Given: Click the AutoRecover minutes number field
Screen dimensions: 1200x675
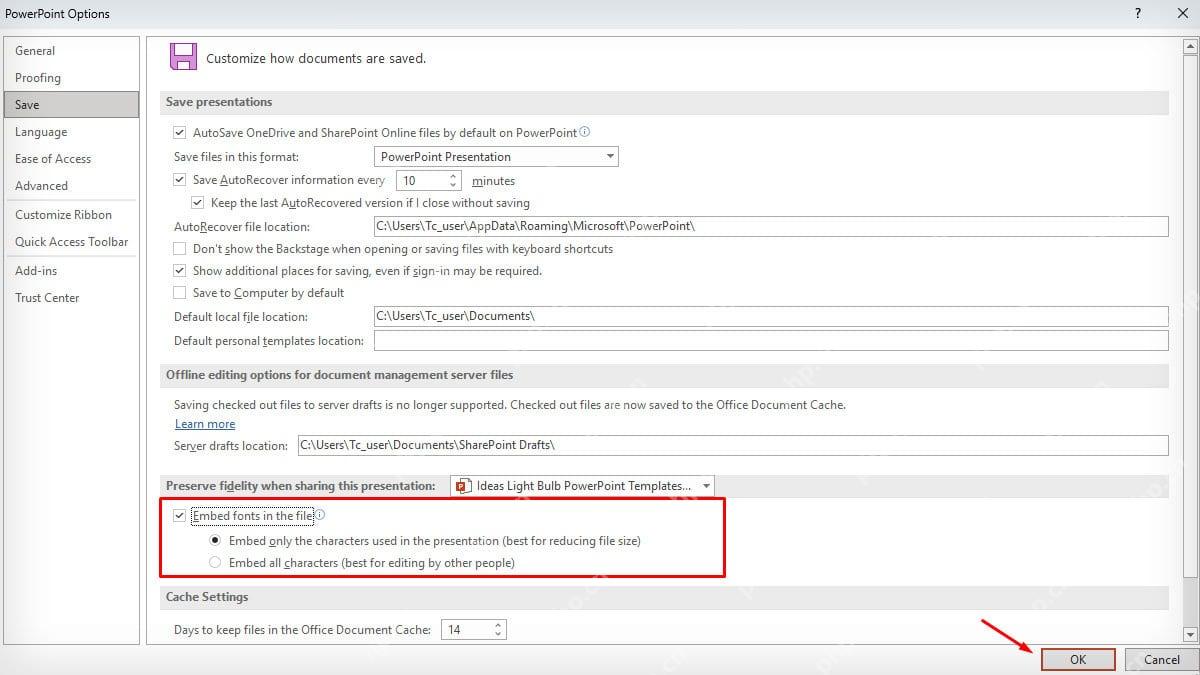Looking at the screenshot, I should tap(422, 181).
